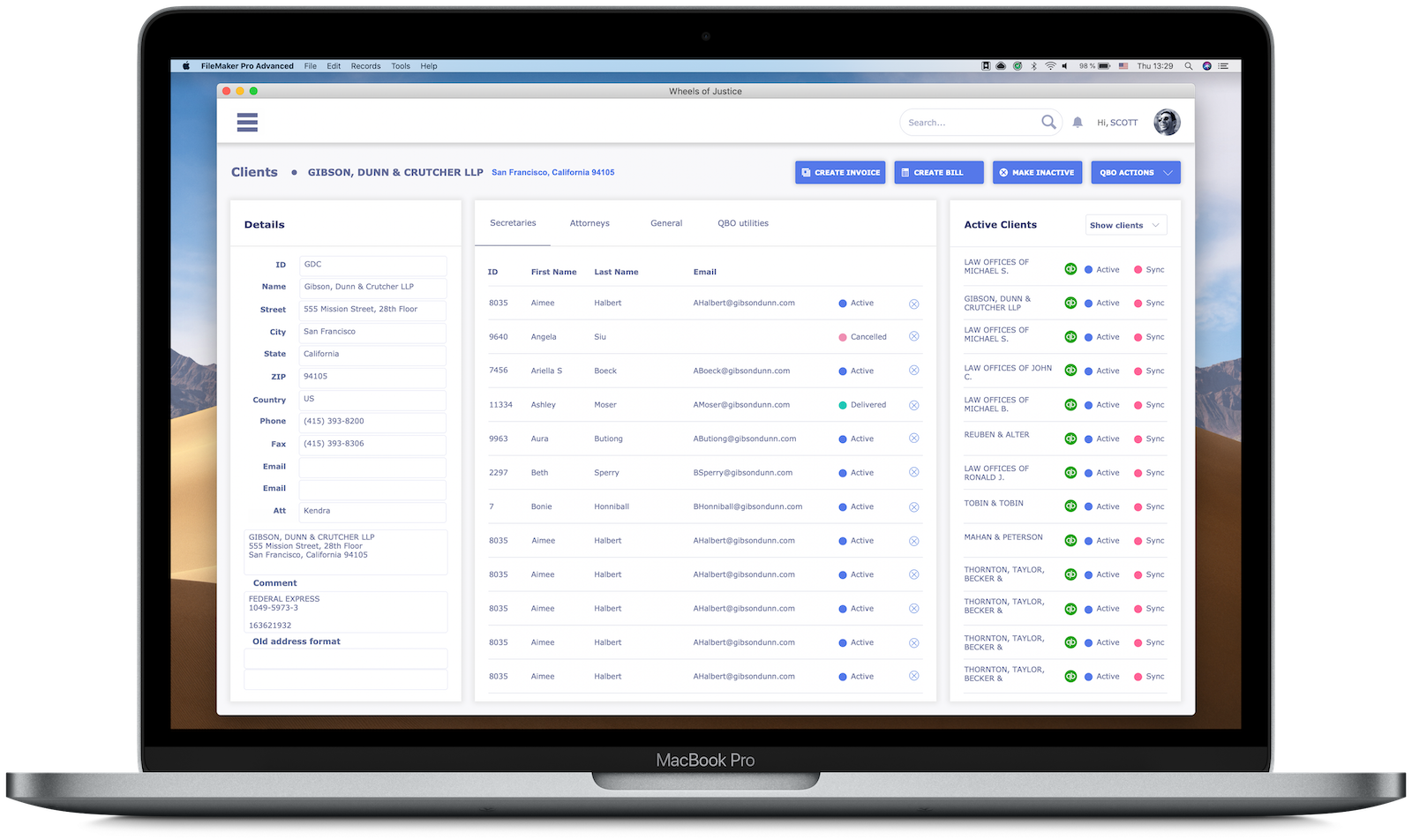Open the notifications bell

click(1078, 123)
